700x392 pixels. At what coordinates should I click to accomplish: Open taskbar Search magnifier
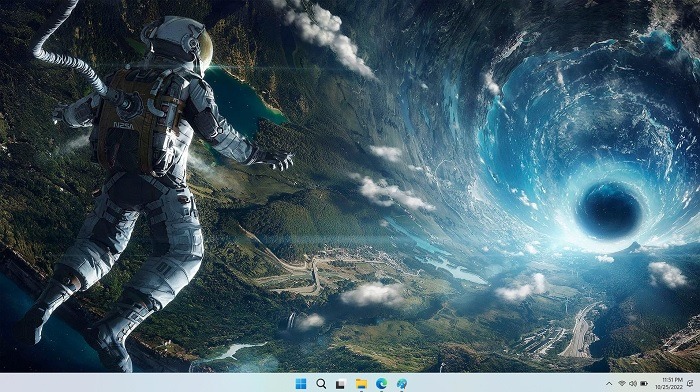point(321,384)
